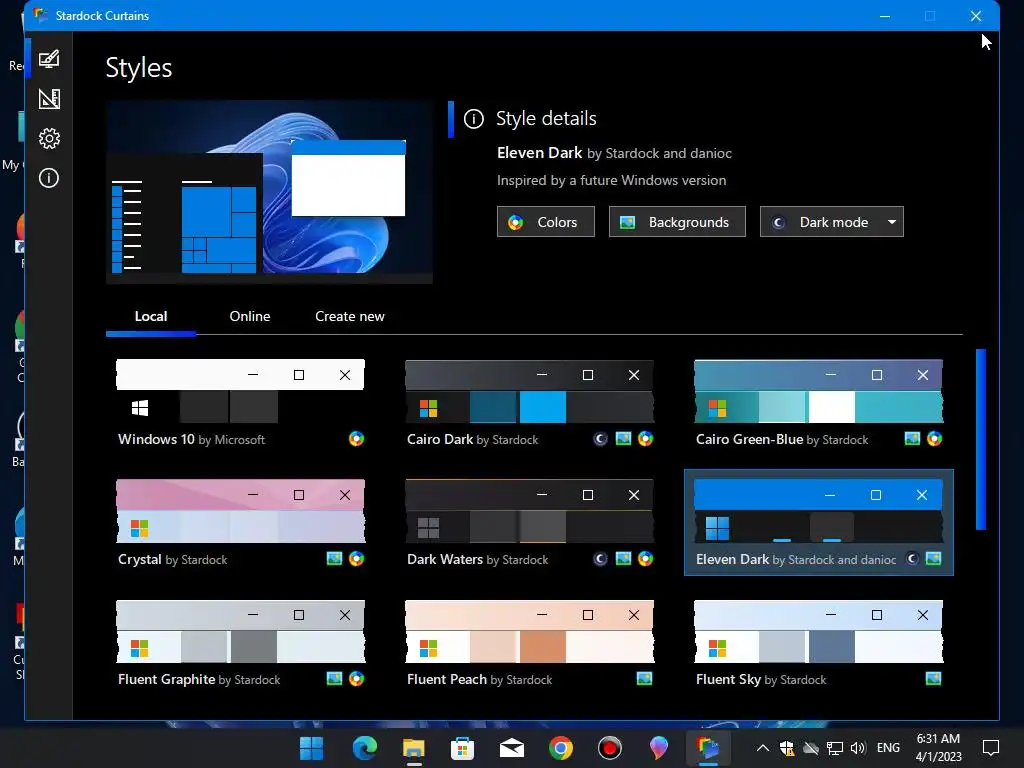This screenshot has height=768, width=1024.
Task: Launch Google Chrome from the taskbar
Action: (x=560, y=748)
